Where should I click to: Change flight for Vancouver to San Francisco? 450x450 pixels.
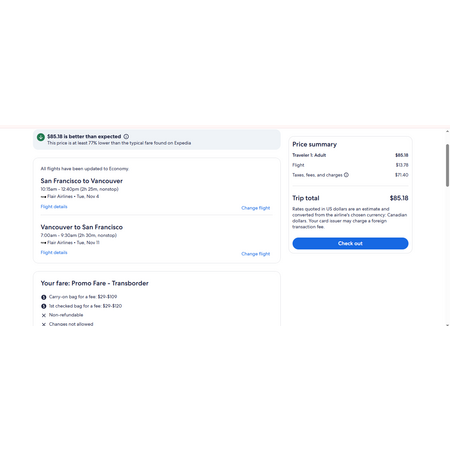coord(256,254)
